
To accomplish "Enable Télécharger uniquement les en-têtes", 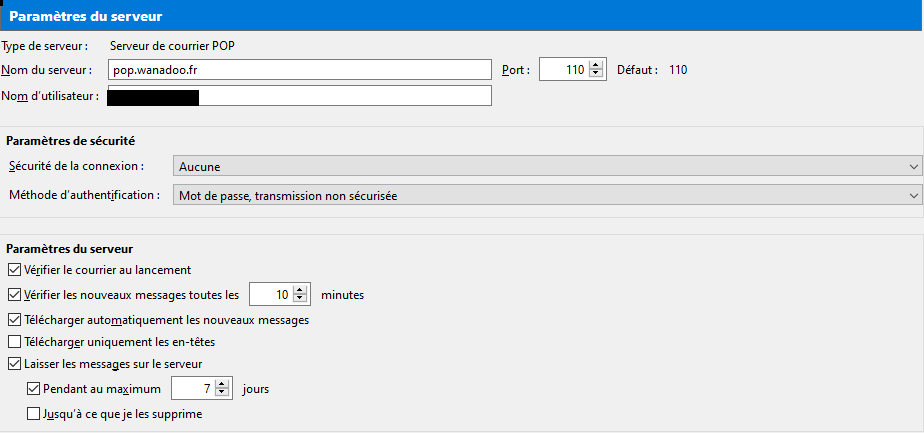I will coord(14,341).
